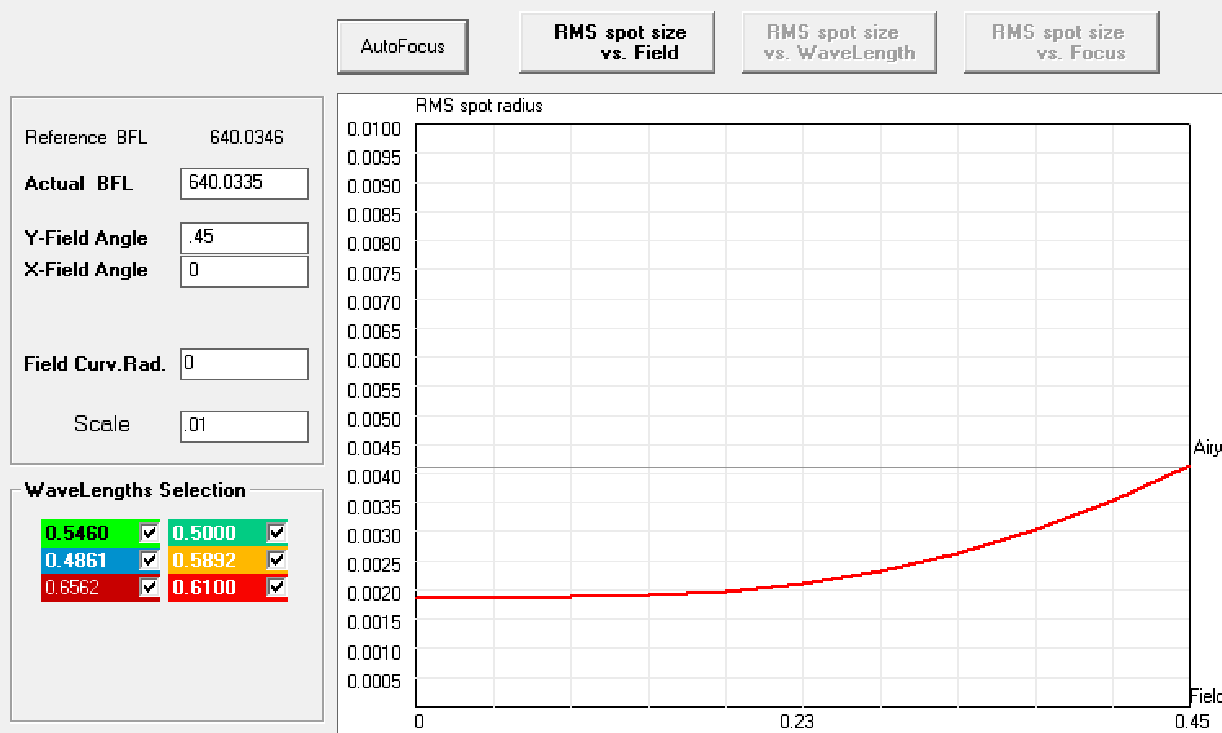Toggle the 0.6100 wavelength checkbox
This screenshot has width=1222, height=733.
click(x=276, y=588)
